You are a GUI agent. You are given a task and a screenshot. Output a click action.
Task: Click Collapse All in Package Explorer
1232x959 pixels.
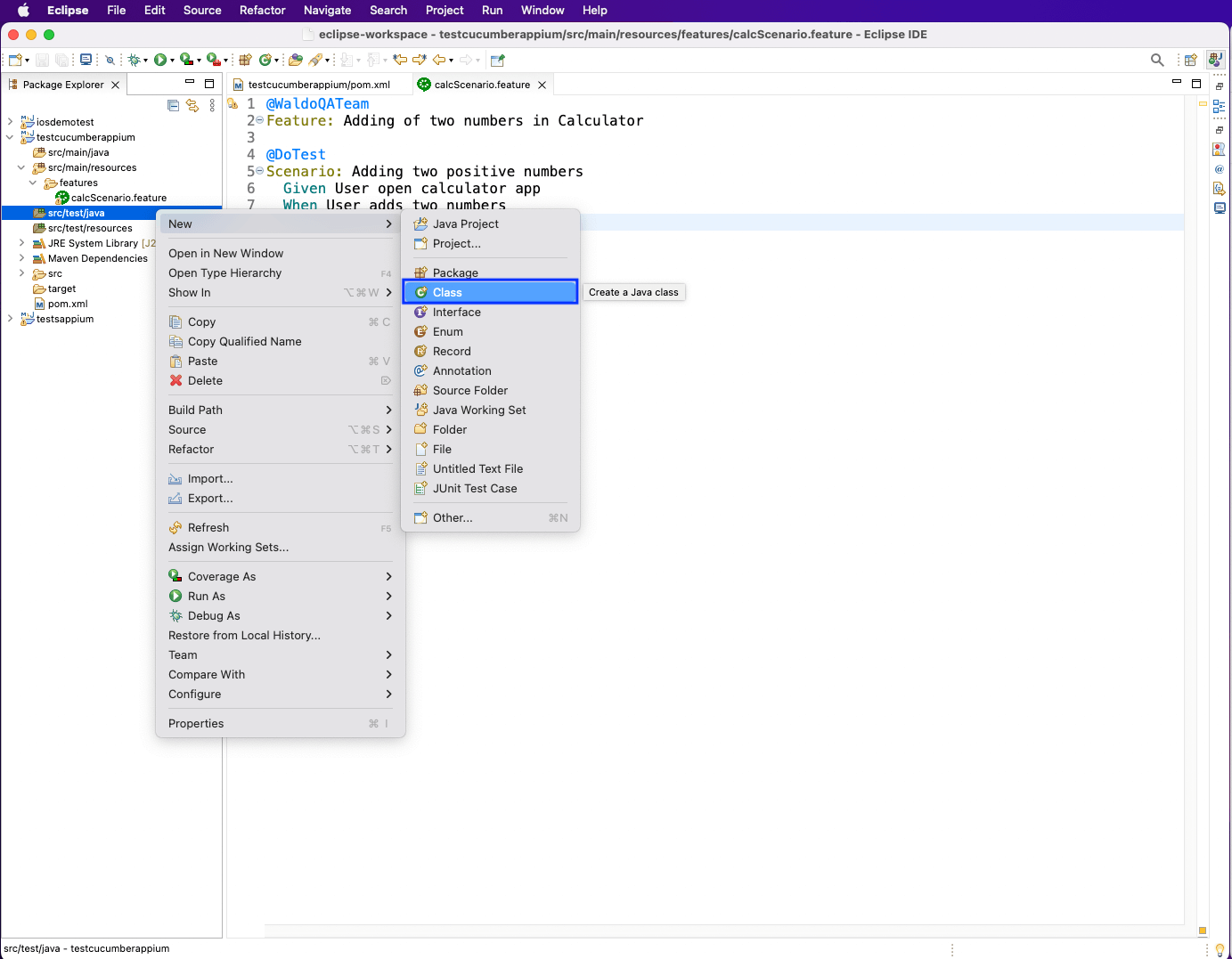[174, 106]
